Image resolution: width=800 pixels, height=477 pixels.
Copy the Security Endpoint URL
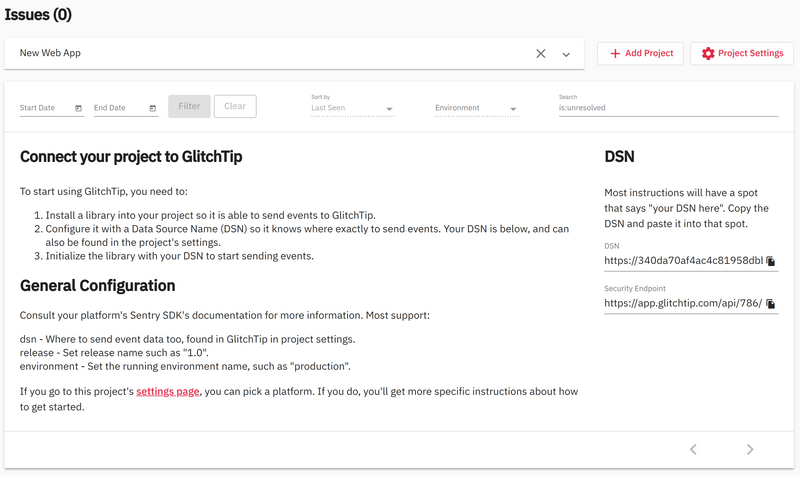tap(771, 304)
